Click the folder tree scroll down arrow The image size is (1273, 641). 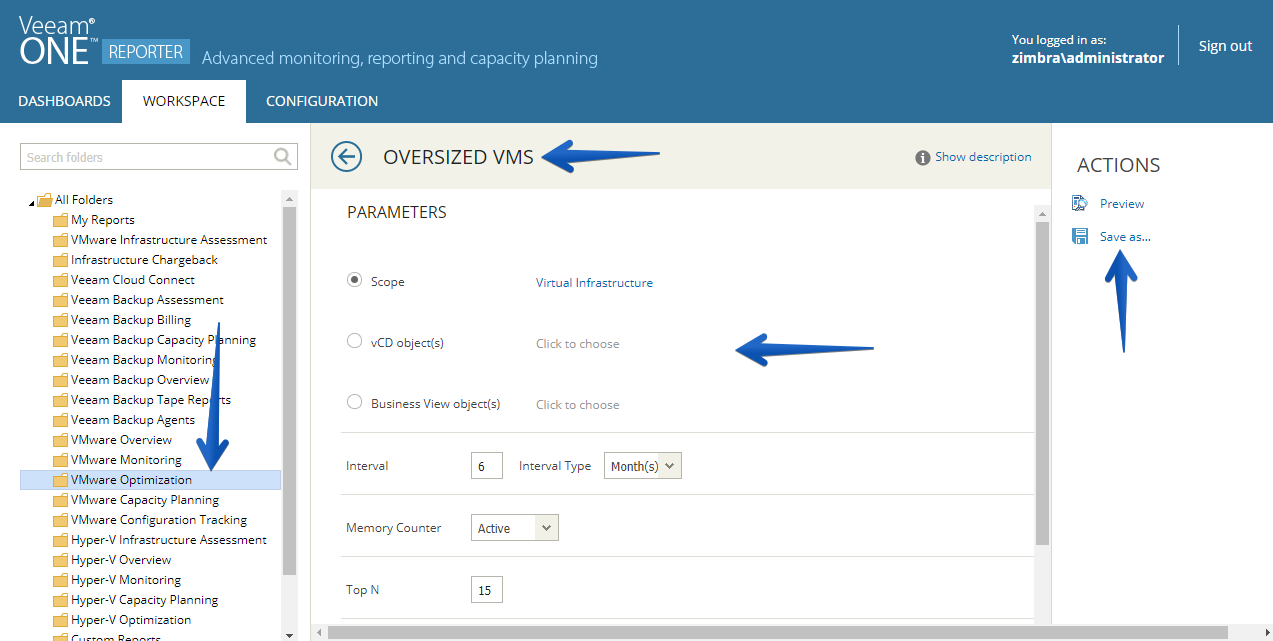[290, 634]
